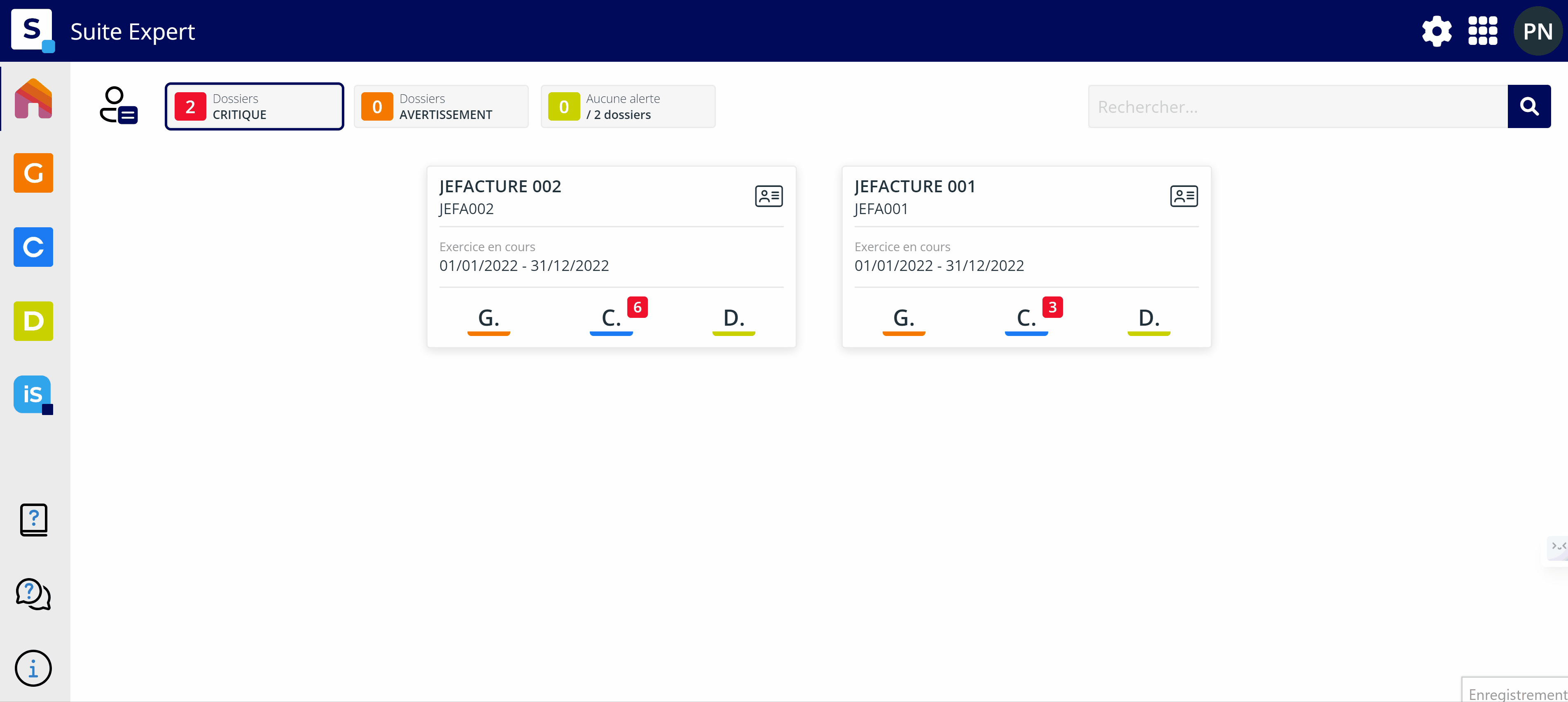Open contact card icon of JEFACTURE 001
Image resolution: width=1568 pixels, height=702 pixels.
(x=1184, y=196)
